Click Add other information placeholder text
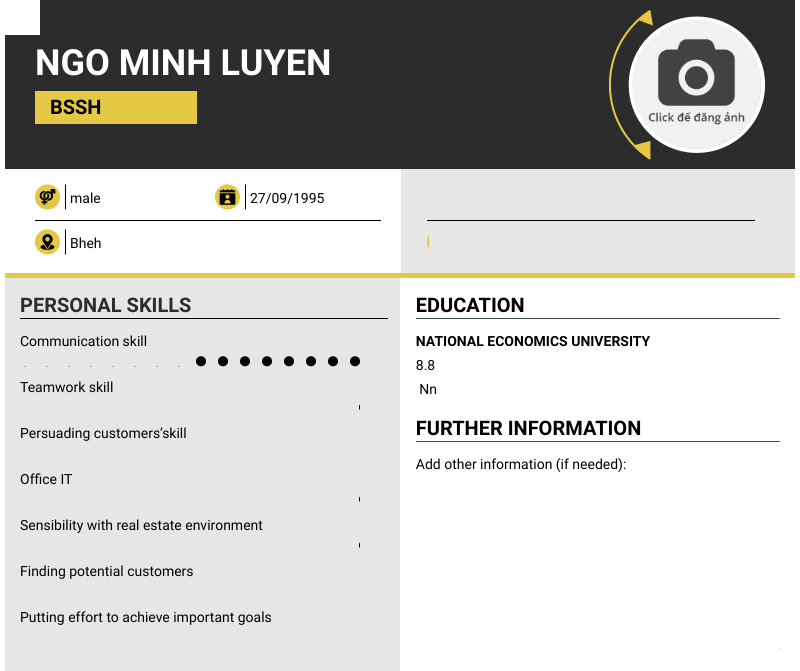The width and height of the screenshot is (800, 671). point(521,464)
